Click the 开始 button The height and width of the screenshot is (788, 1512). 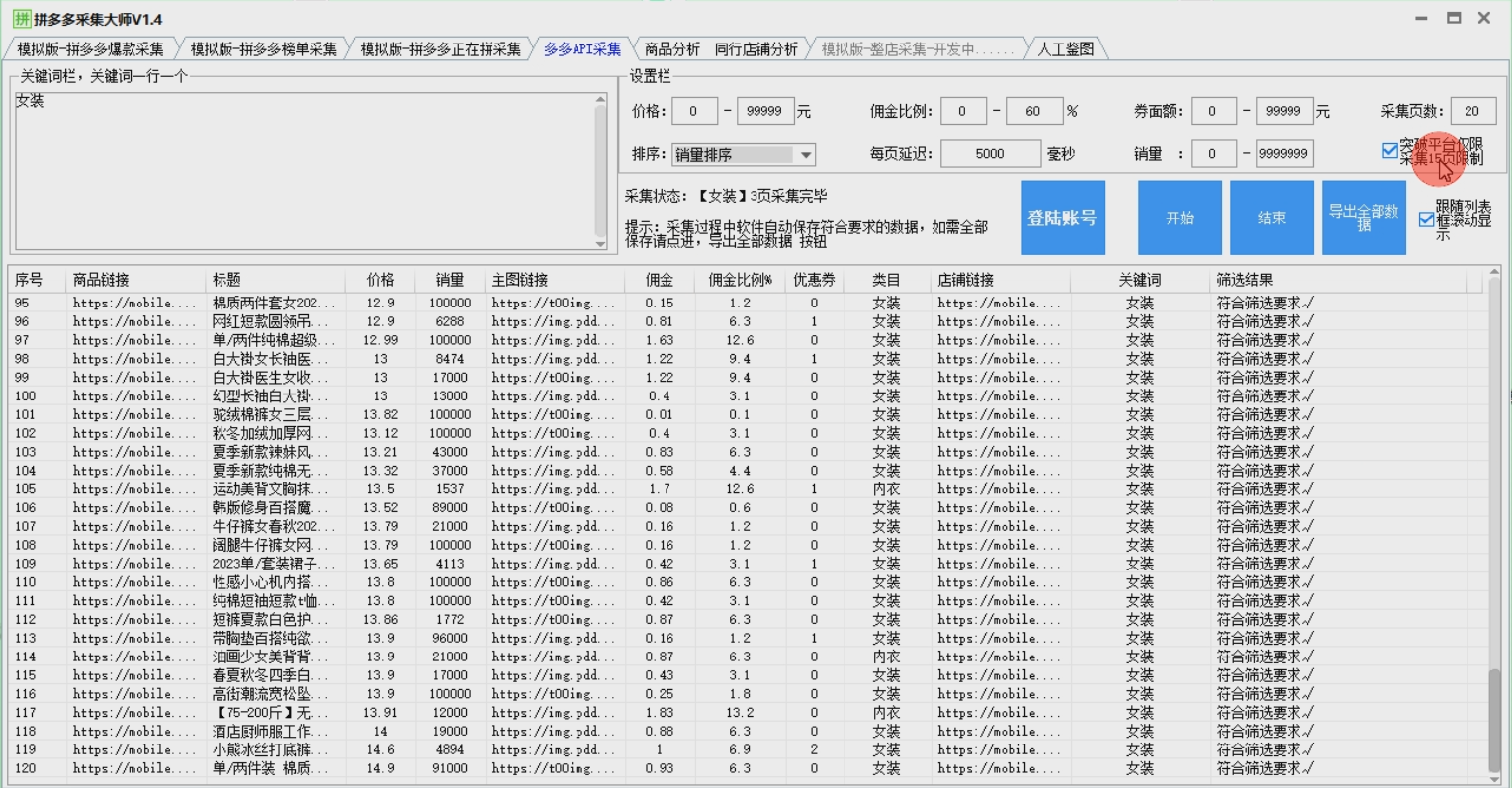(x=1180, y=218)
